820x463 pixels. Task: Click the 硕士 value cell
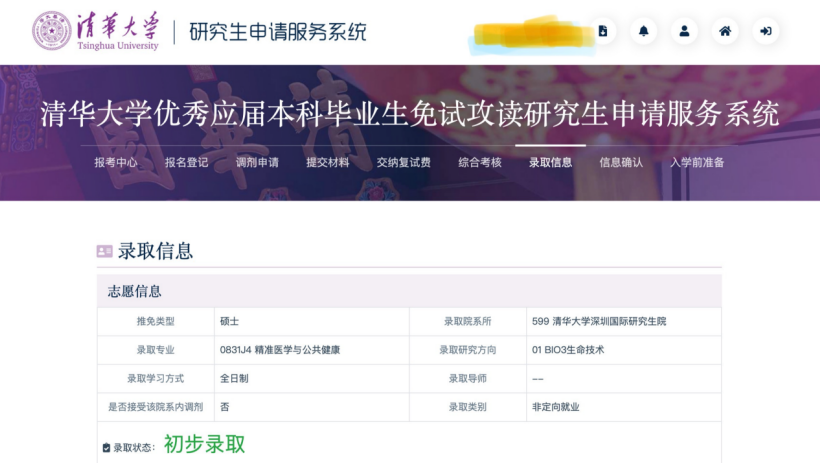click(x=312, y=321)
